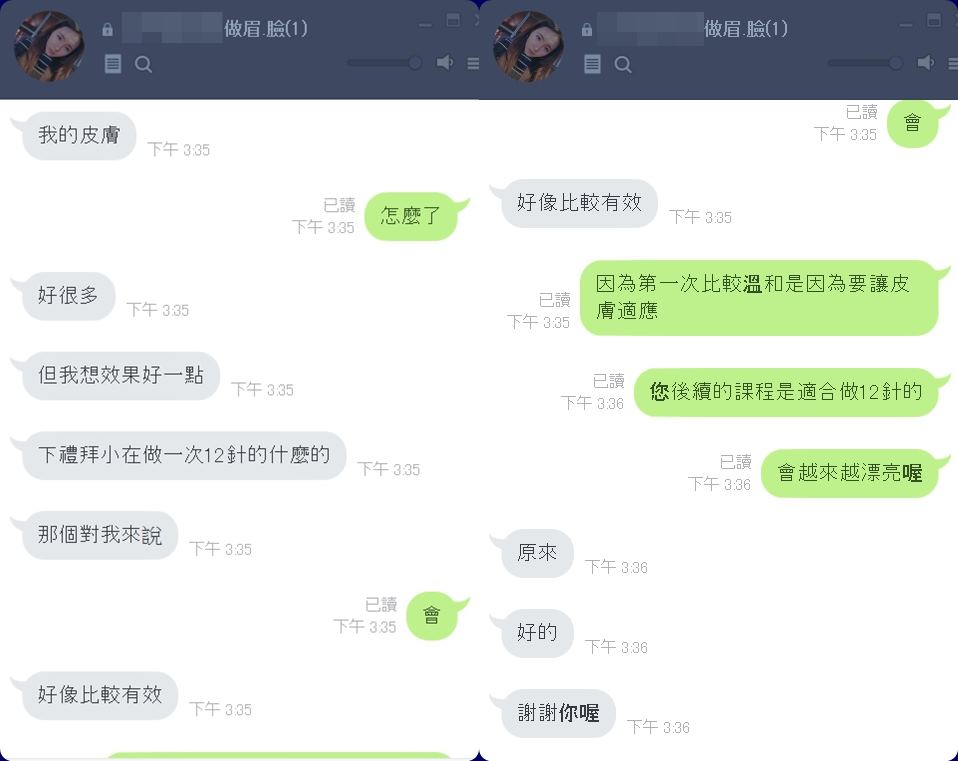Screen dimensions: 958x761
Task: Open the hamburger menu in left chat header
Action: click(473, 63)
